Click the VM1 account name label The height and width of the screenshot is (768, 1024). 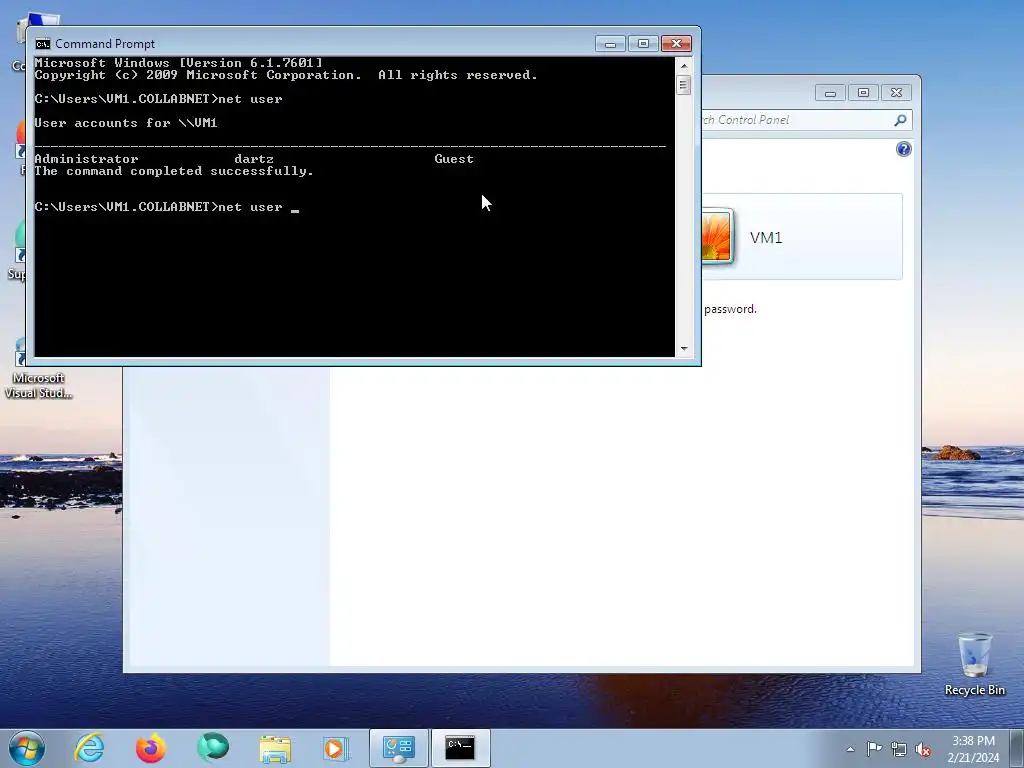click(x=766, y=238)
